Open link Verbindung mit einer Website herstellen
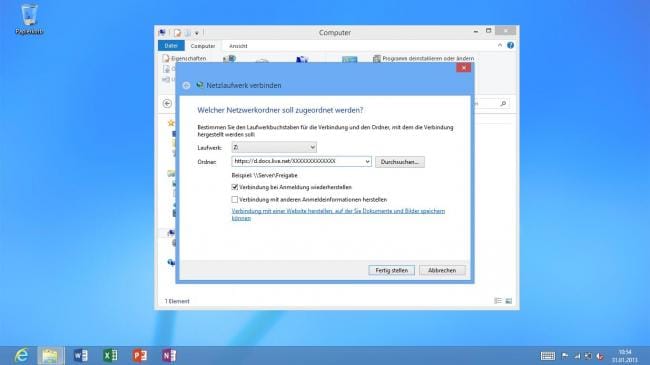This screenshot has height=365, width=650. 338,214
